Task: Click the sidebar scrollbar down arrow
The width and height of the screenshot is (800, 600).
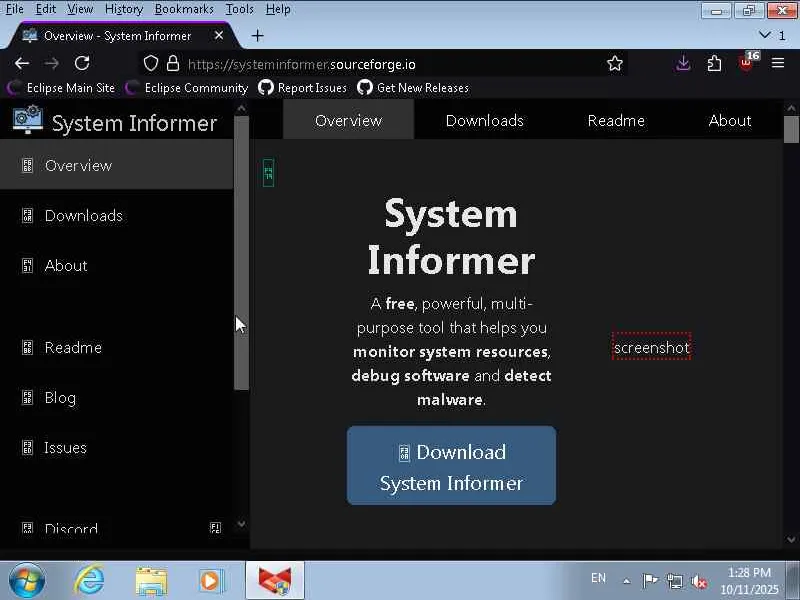Action: [x=241, y=524]
